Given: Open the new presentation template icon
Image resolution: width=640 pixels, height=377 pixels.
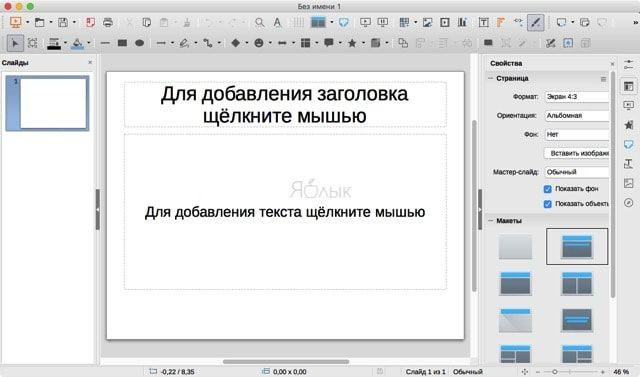Looking at the screenshot, I should pyautogui.click(x=16, y=22).
